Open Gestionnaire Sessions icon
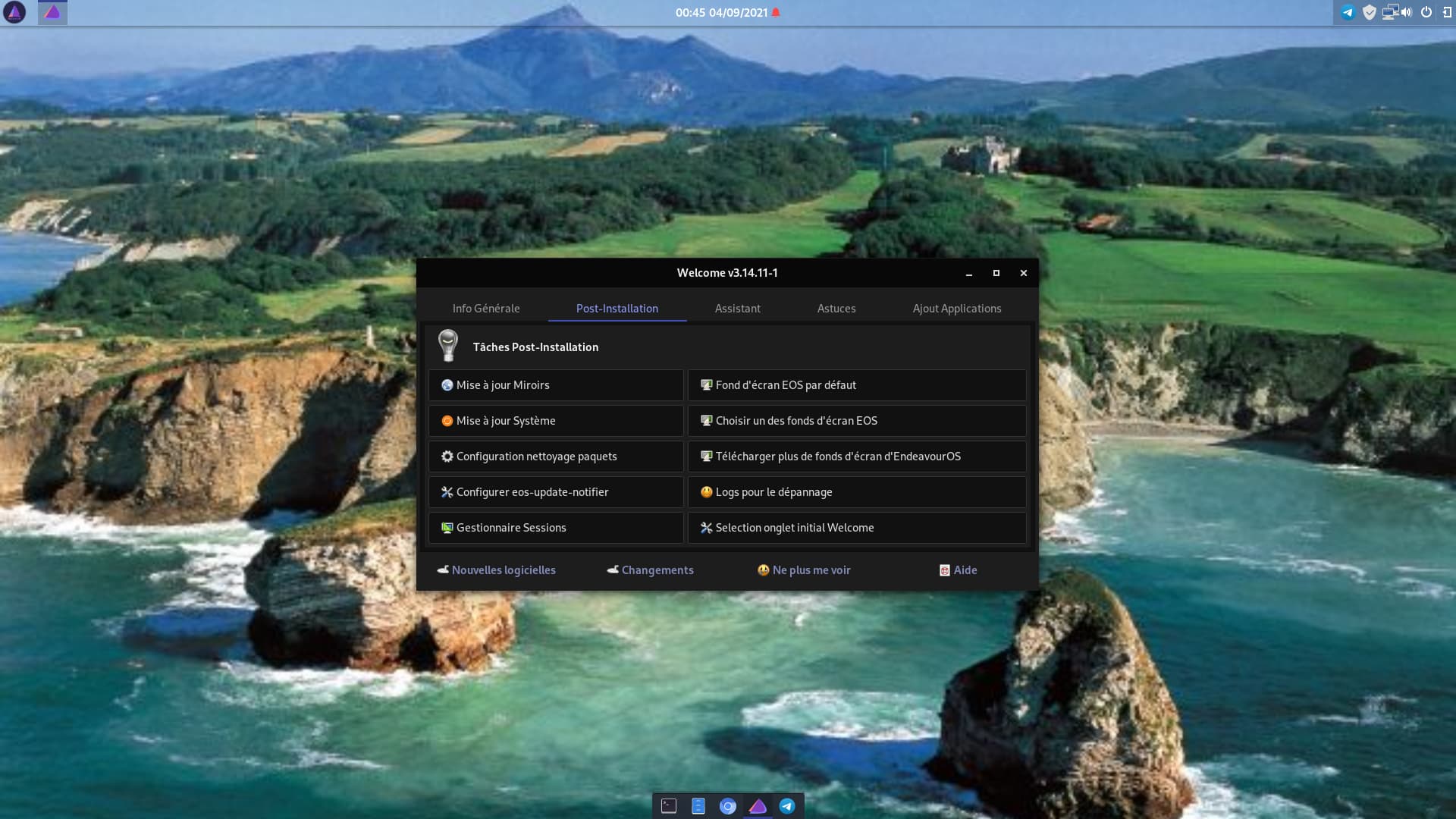1456x819 pixels. (x=445, y=527)
